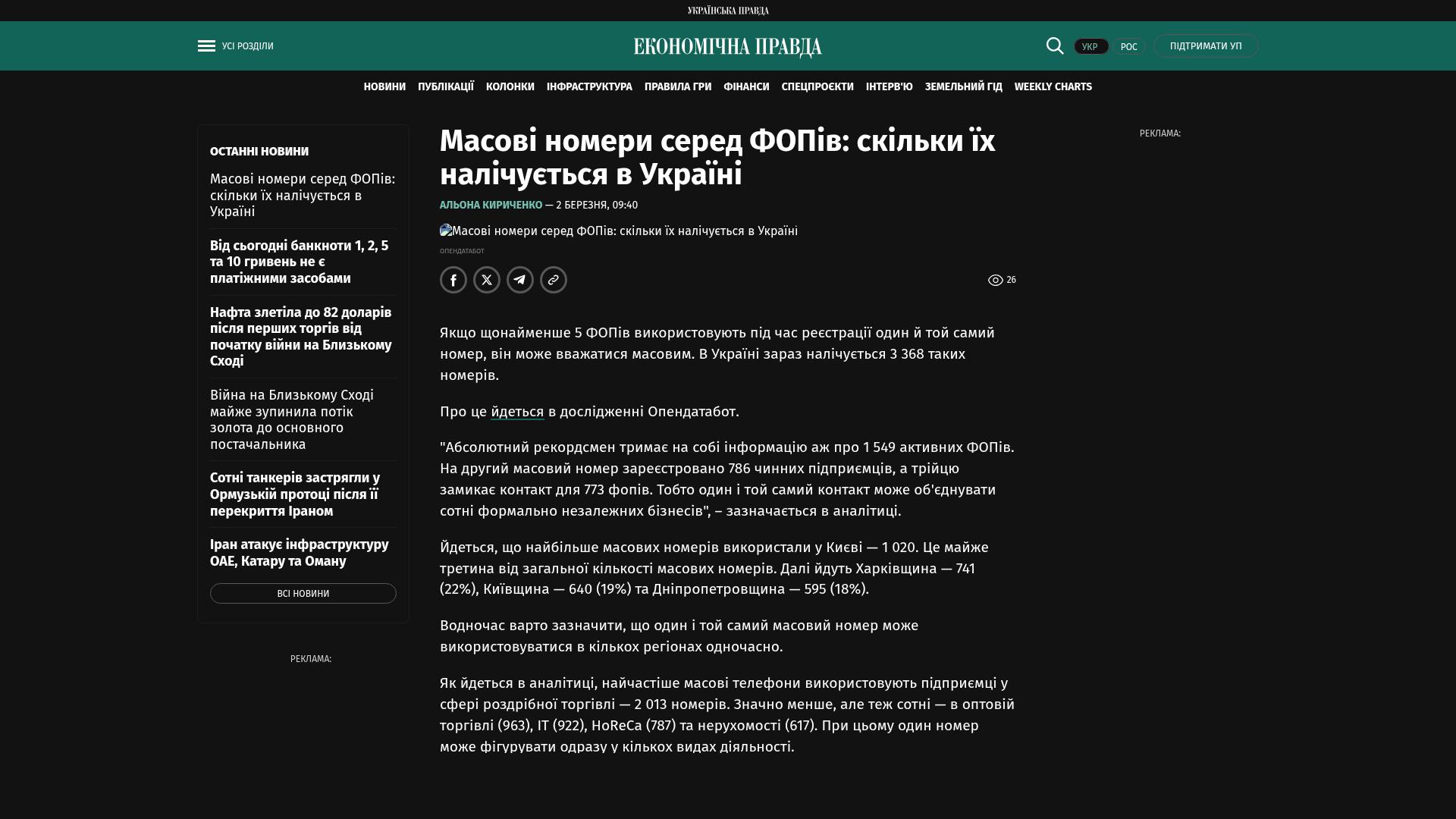This screenshot has width=1456, height=819.
Task: Open author Альона Кириченко's page
Action: coord(491,206)
